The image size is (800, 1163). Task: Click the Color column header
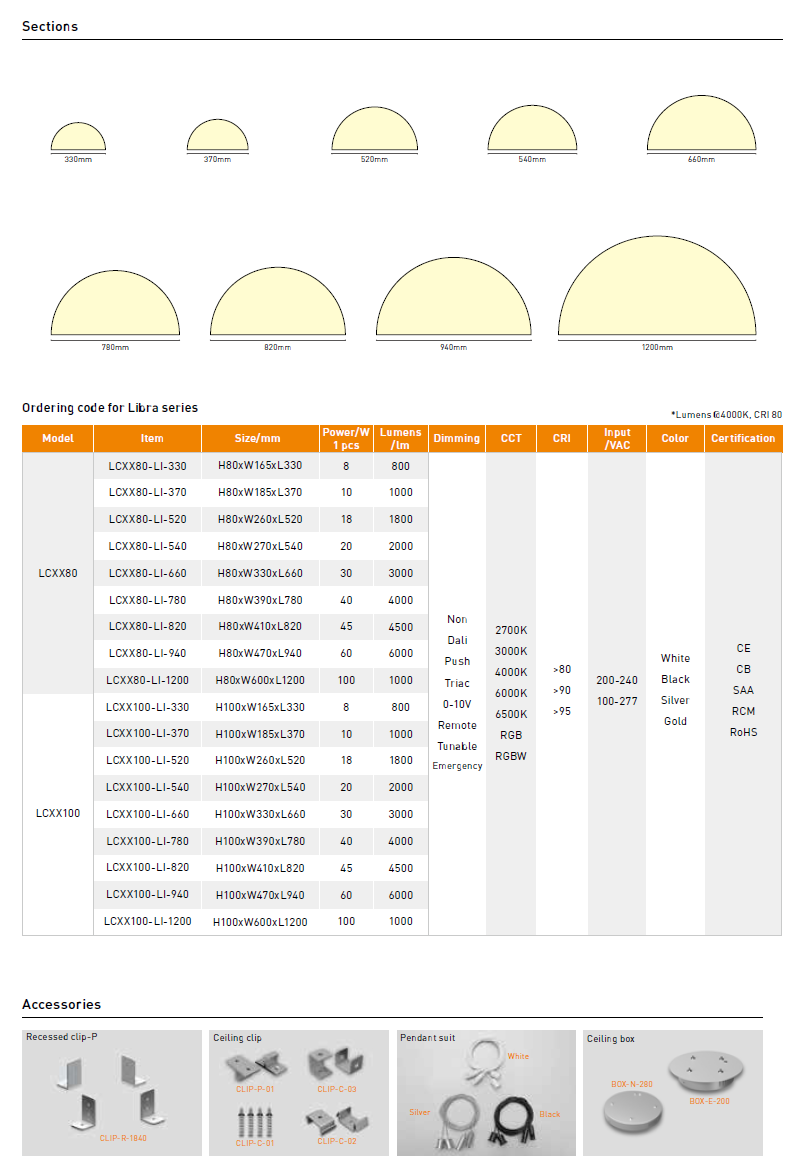(x=675, y=438)
